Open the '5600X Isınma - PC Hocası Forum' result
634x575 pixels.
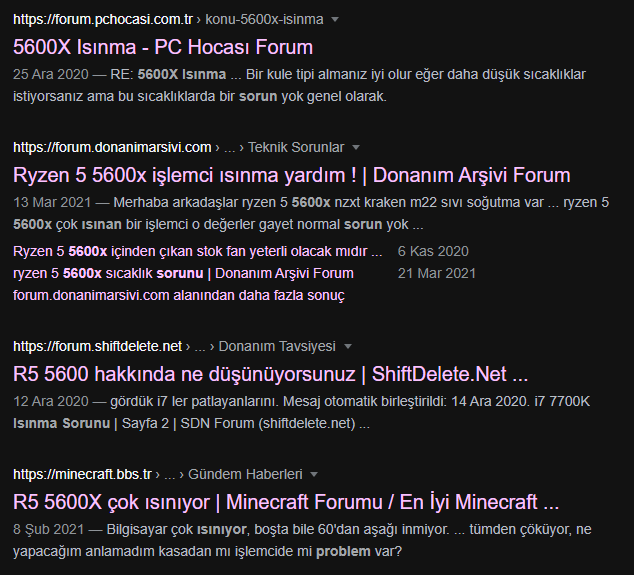(x=163, y=47)
